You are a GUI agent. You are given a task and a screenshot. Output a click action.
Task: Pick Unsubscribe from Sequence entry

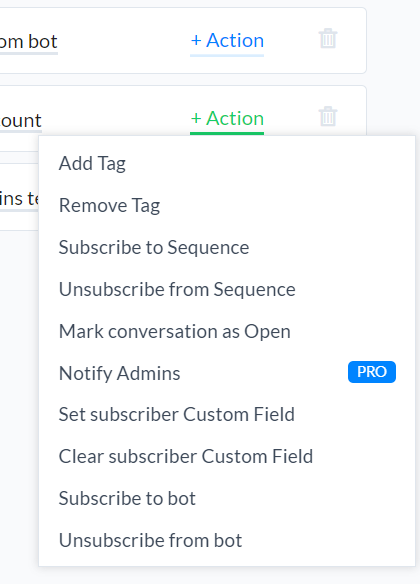coord(227,289)
